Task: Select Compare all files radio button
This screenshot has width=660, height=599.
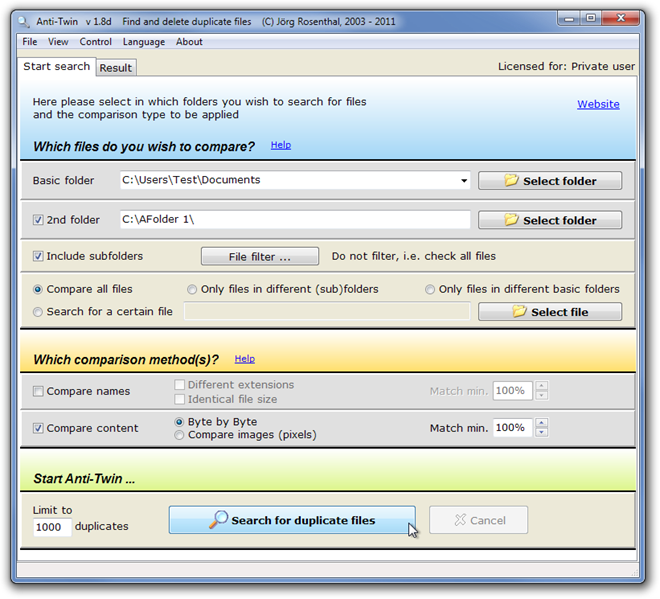Action: click(x=38, y=289)
